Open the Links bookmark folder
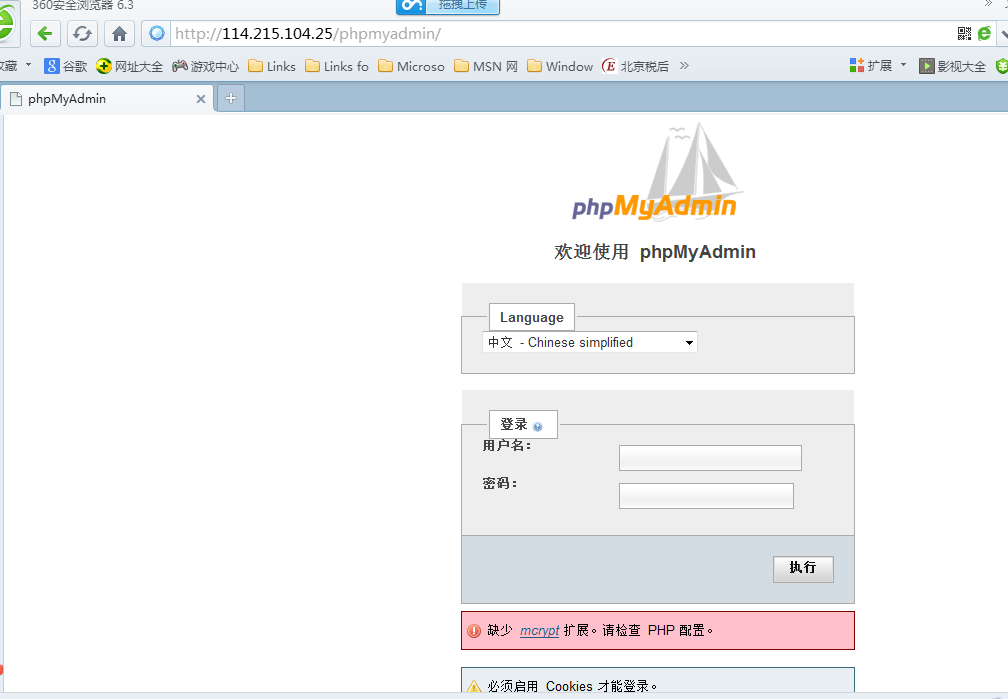1008x699 pixels. click(x=272, y=66)
